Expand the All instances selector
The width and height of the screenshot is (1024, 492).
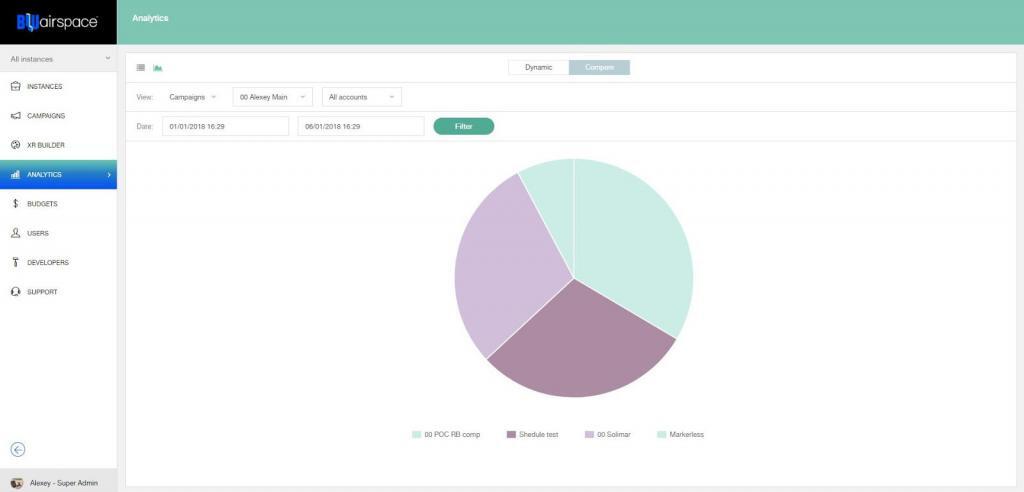58,59
